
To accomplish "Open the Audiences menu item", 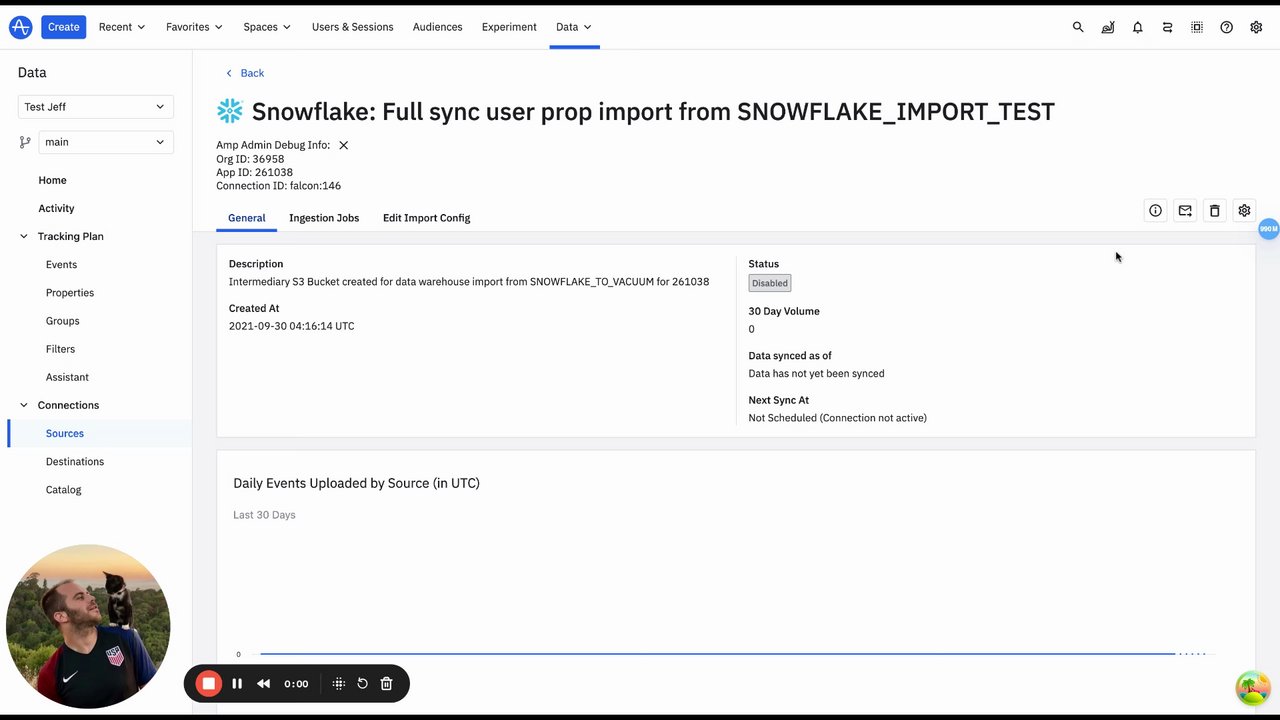I will (438, 27).
